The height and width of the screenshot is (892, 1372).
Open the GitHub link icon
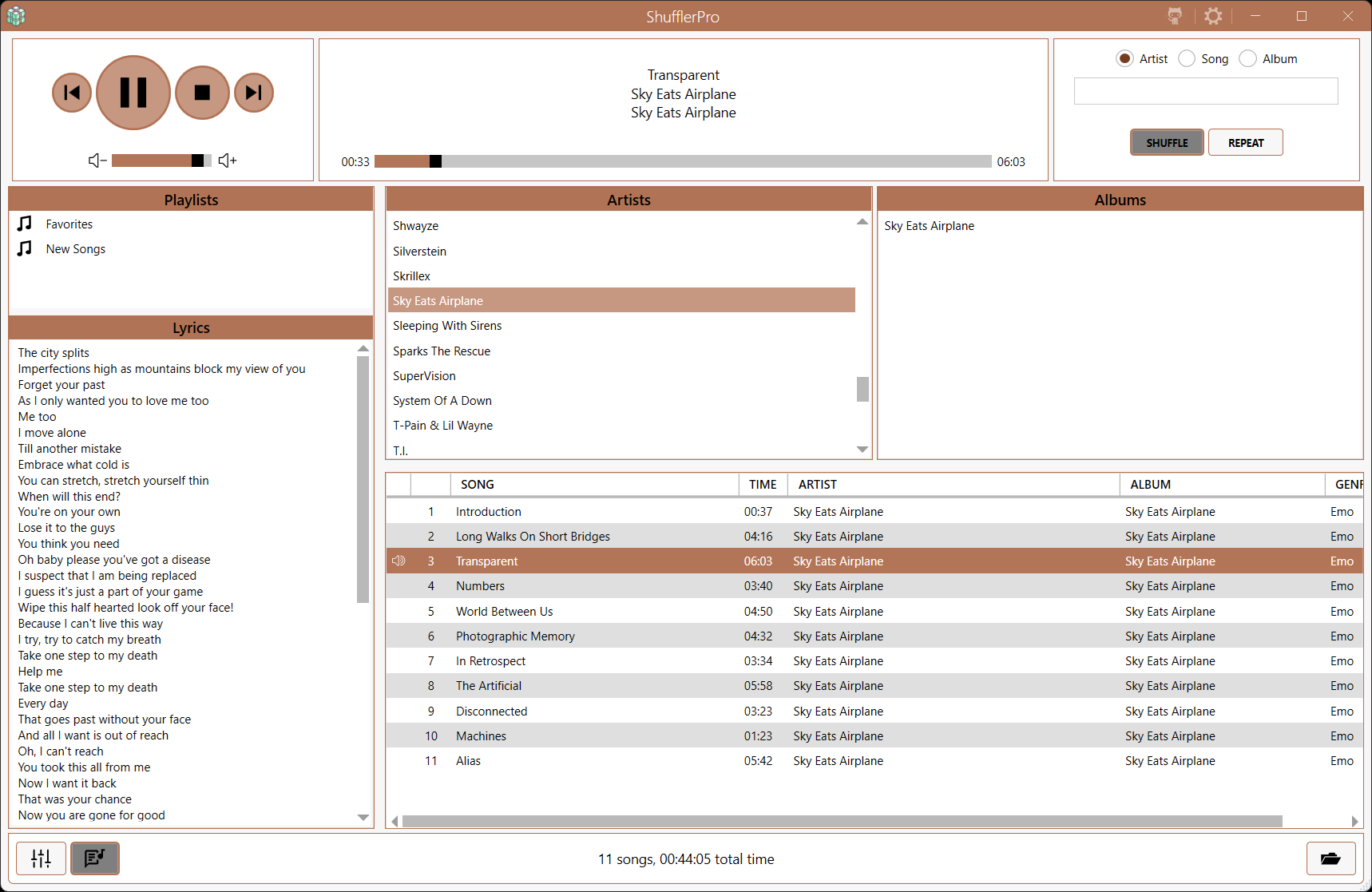(x=1175, y=16)
